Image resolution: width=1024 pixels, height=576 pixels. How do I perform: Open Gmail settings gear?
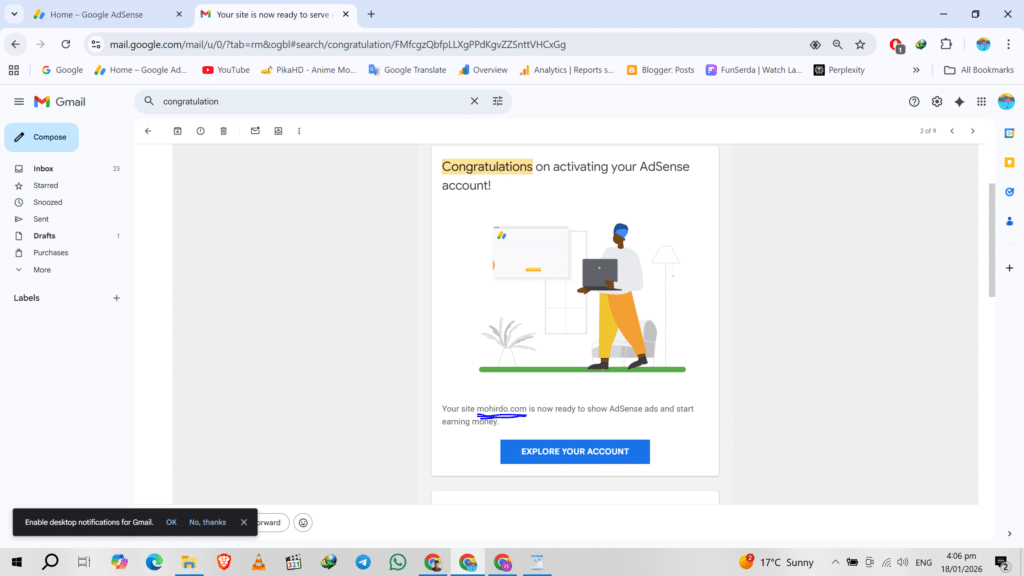[x=937, y=101]
